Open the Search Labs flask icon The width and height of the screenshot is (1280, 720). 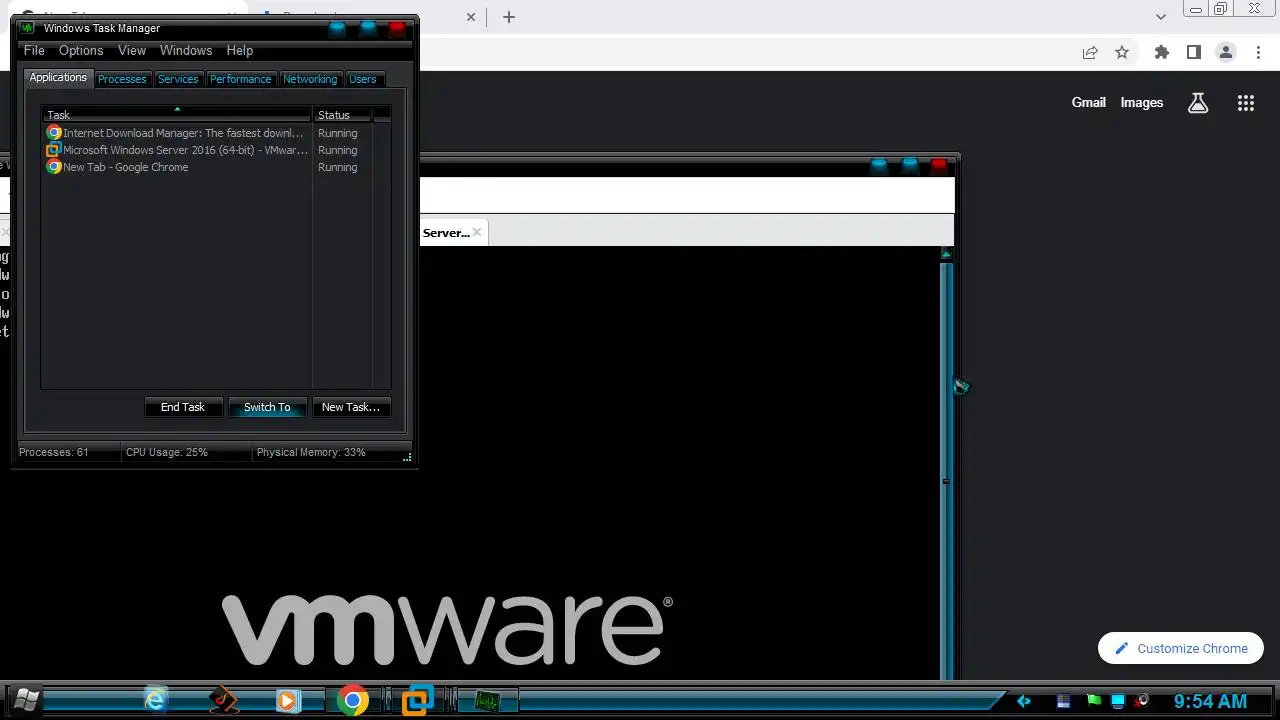click(1197, 102)
